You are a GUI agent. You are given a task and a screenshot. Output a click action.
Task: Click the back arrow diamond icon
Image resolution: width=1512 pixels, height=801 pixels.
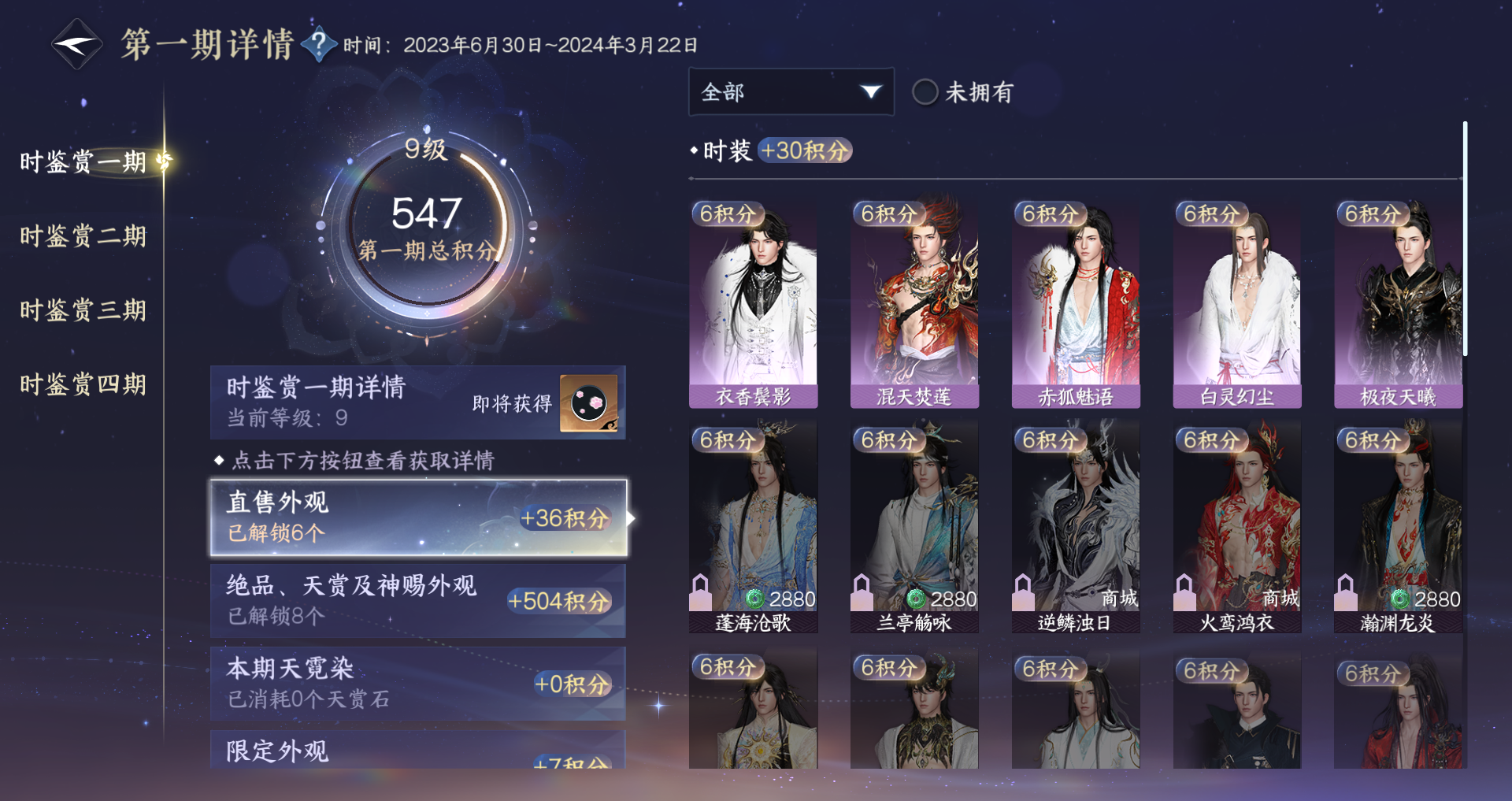pos(76,44)
